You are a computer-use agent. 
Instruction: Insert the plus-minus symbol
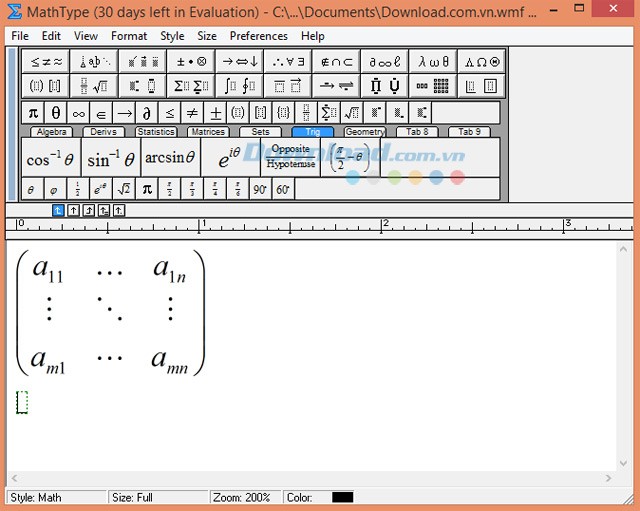click(x=215, y=113)
